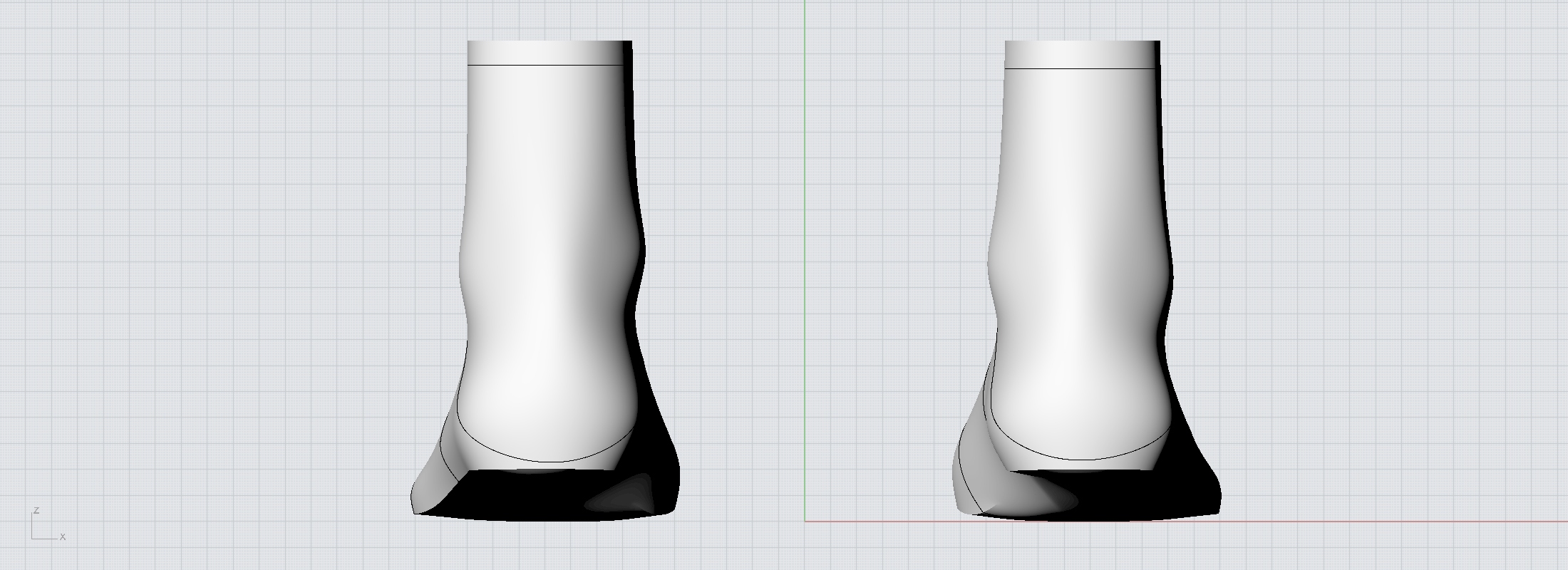This screenshot has width=1568, height=570.
Task: Pick the horizontal top seam on left model
Action: coord(545,65)
